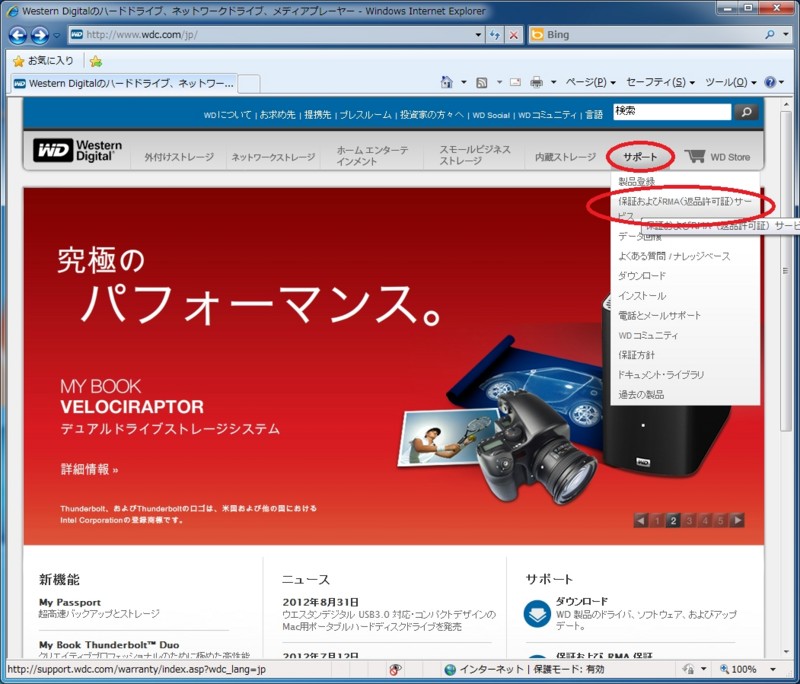Click the site search magnifier button

click(x=746, y=112)
